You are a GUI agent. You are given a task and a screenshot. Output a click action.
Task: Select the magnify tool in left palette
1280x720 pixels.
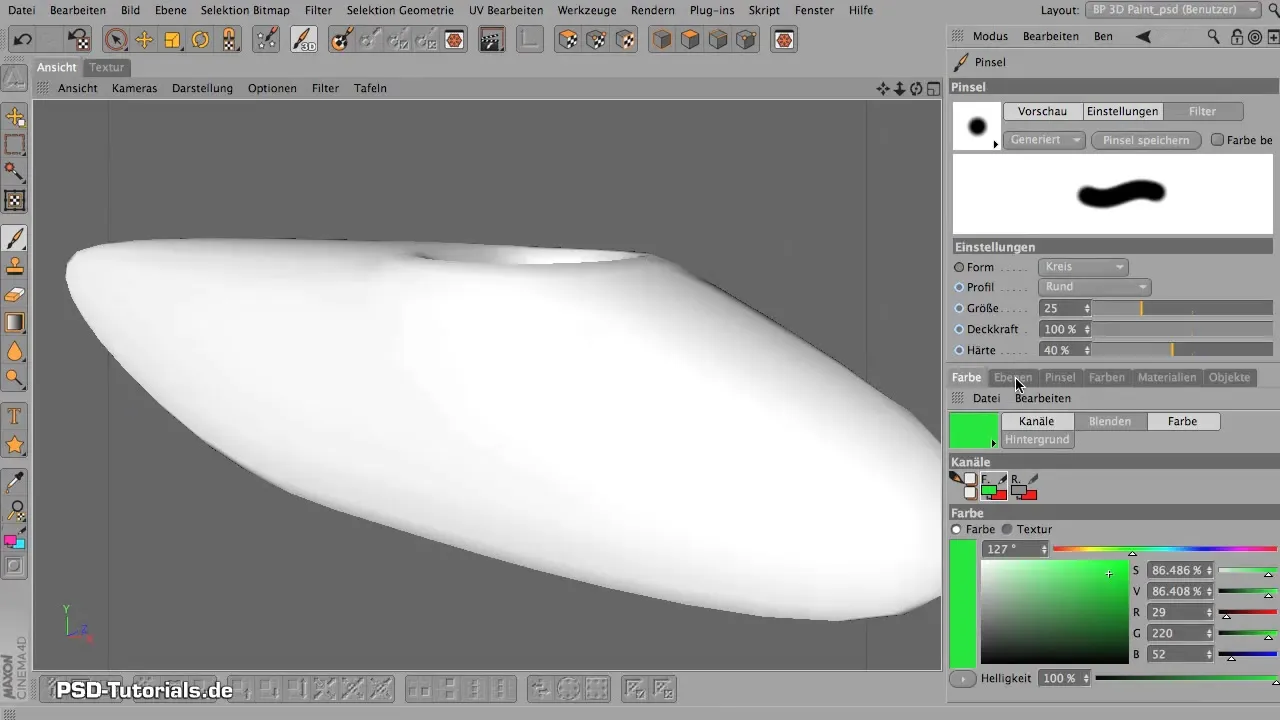click(15, 511)
